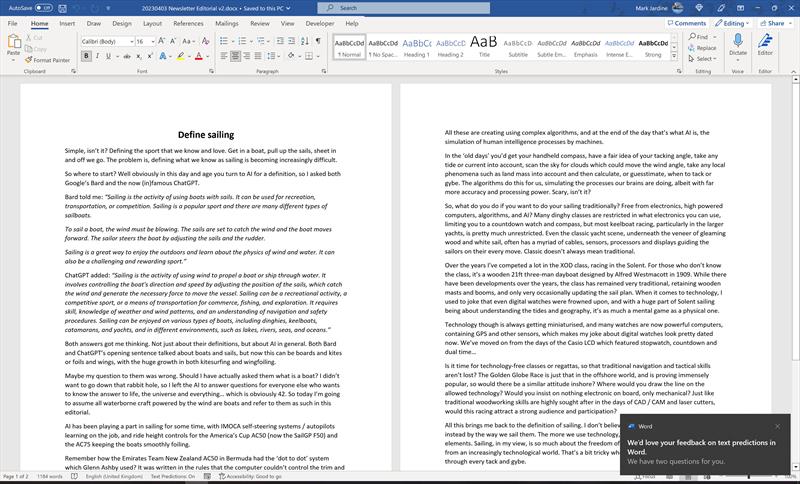This screenshot has width=800, height=484.
Task: Open the Font dialog launcher
Action: point(211,71)
